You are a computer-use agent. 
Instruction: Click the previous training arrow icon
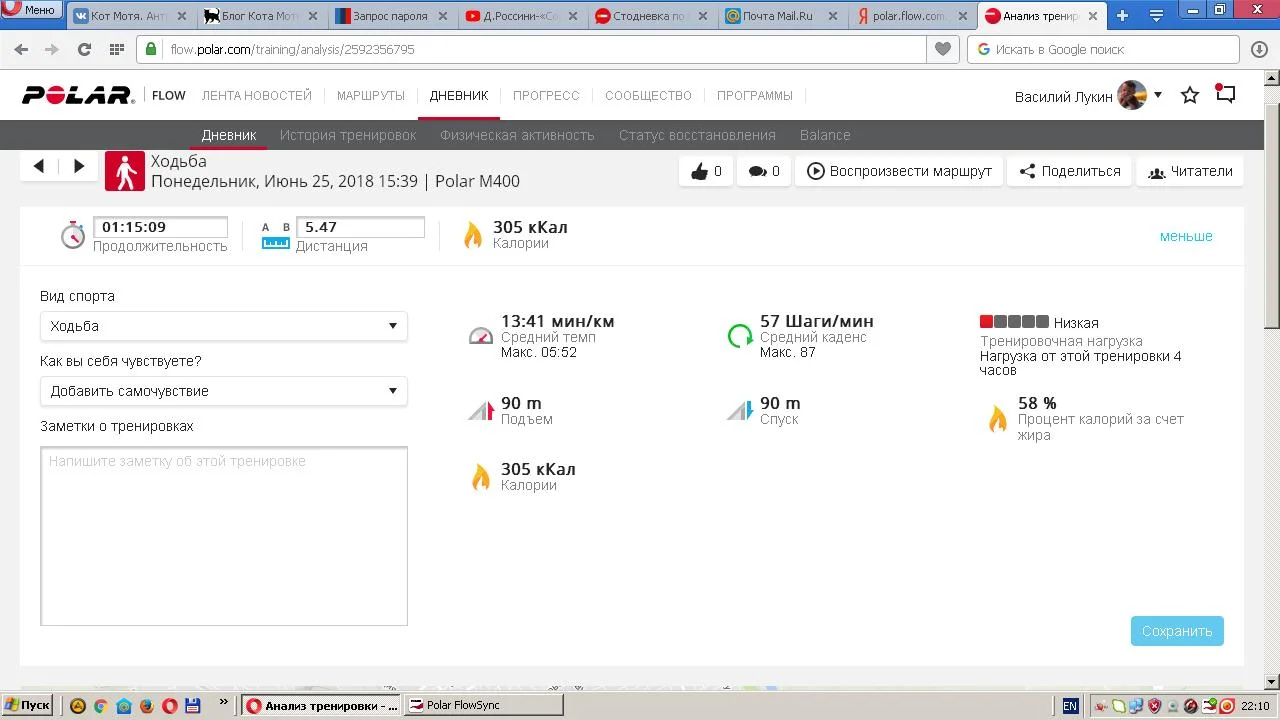pos(39,166)
